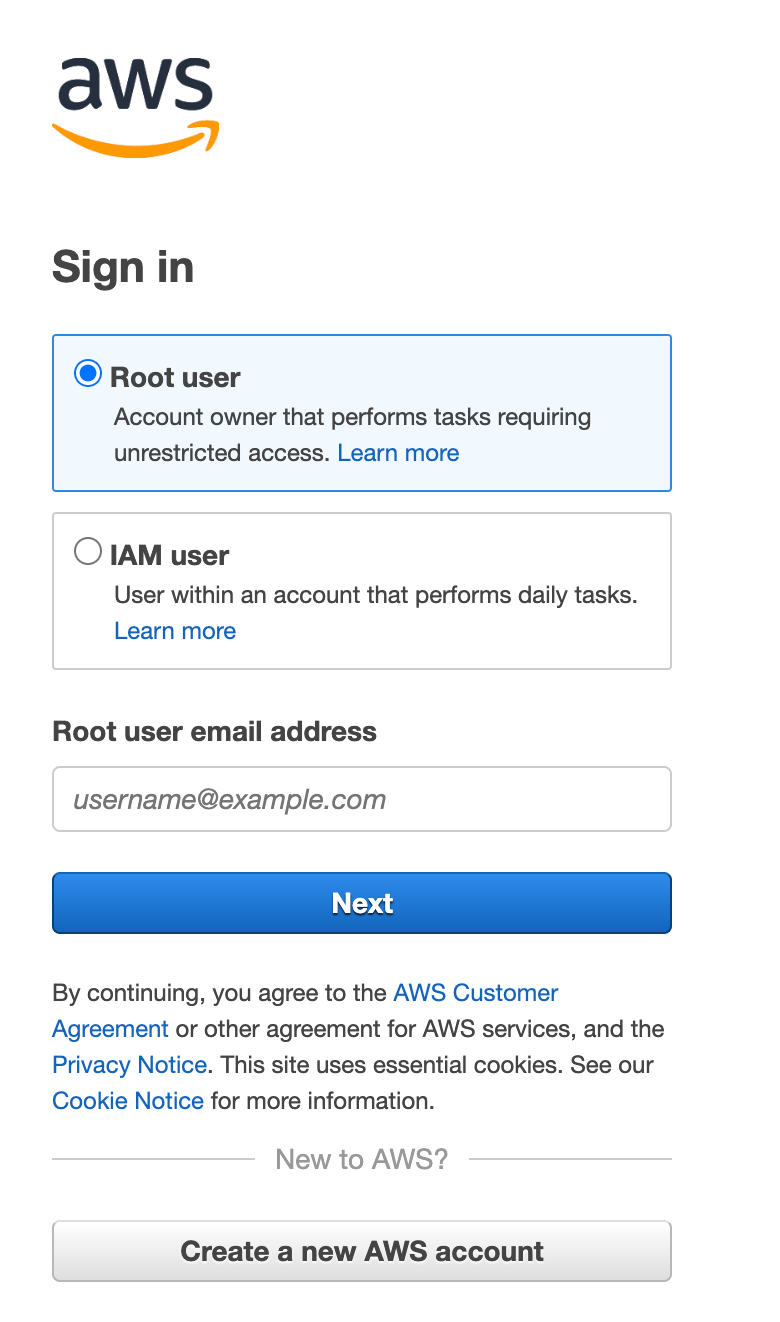Click the blue Next button

click(362, 903)
